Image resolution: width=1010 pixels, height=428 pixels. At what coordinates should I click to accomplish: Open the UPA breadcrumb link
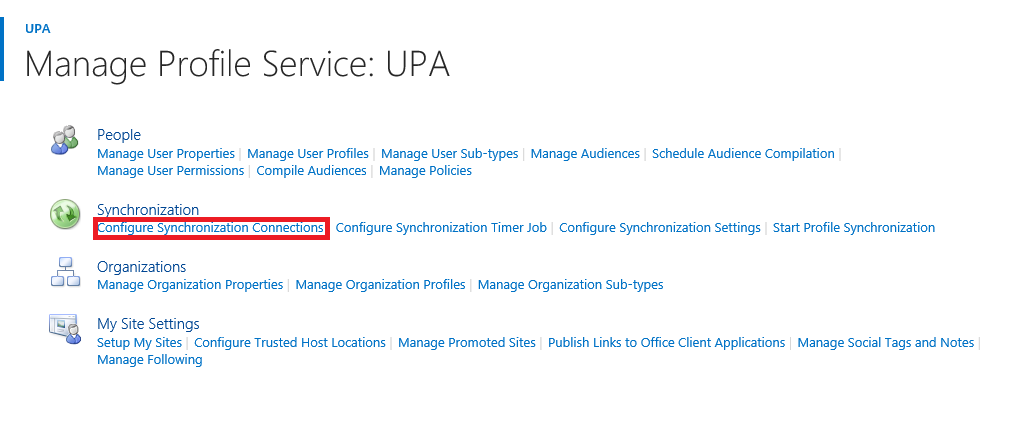37,28
